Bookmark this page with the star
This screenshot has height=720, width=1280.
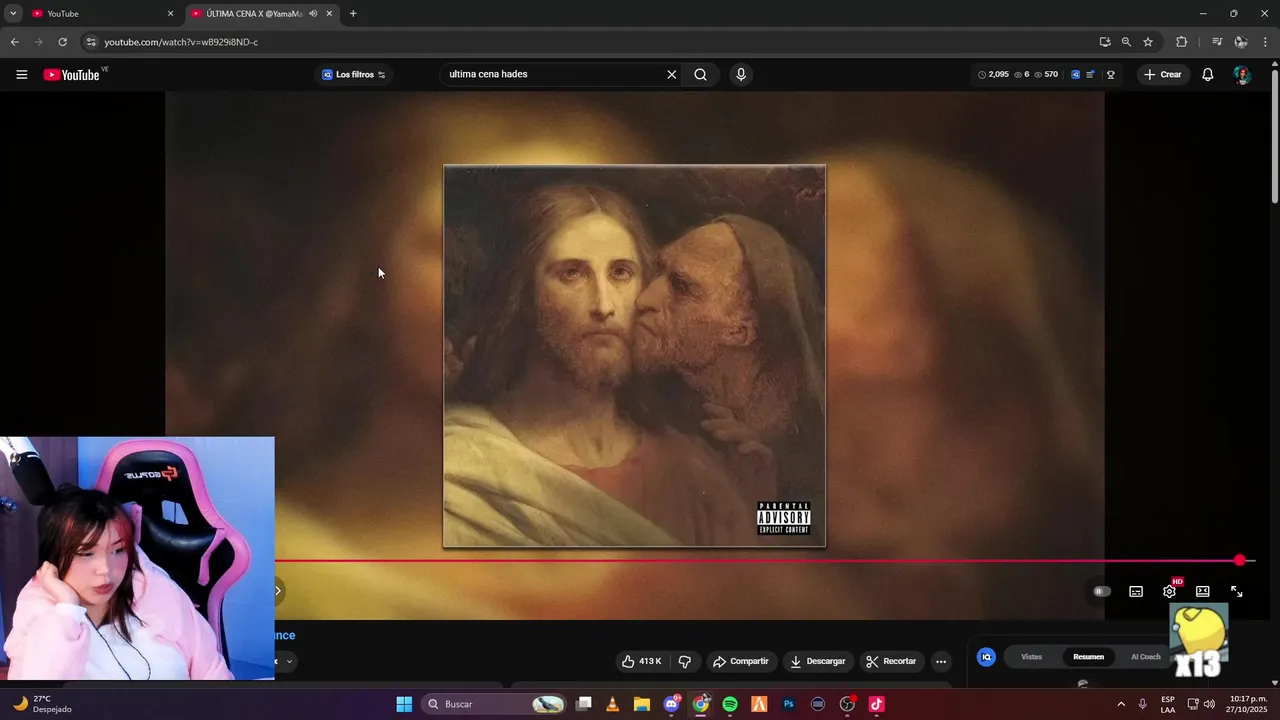pos(1148,42)
